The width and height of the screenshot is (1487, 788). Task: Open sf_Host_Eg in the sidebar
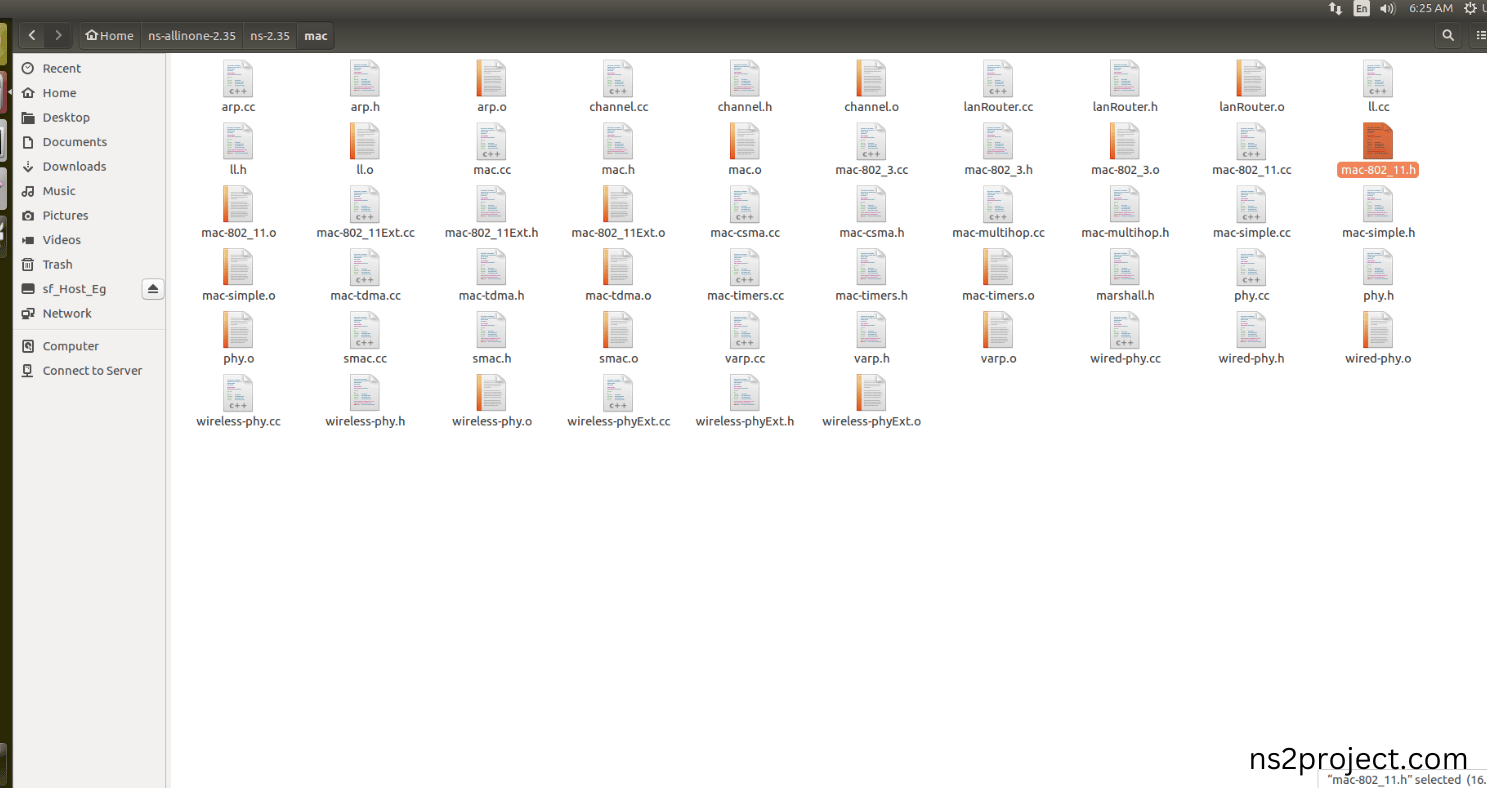76,289
